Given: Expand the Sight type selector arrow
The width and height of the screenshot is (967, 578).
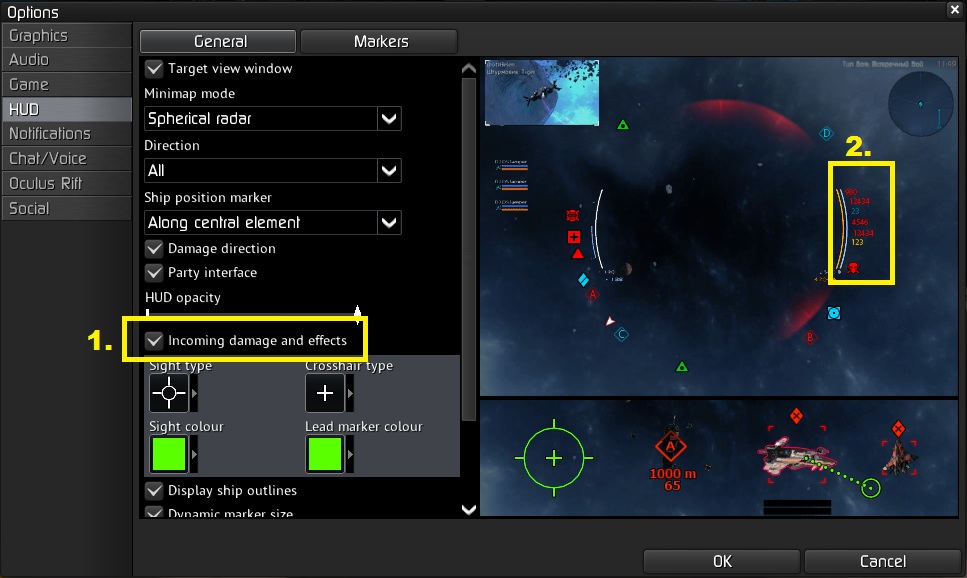Looking at the screenshot, I should [x=194, y=393].
